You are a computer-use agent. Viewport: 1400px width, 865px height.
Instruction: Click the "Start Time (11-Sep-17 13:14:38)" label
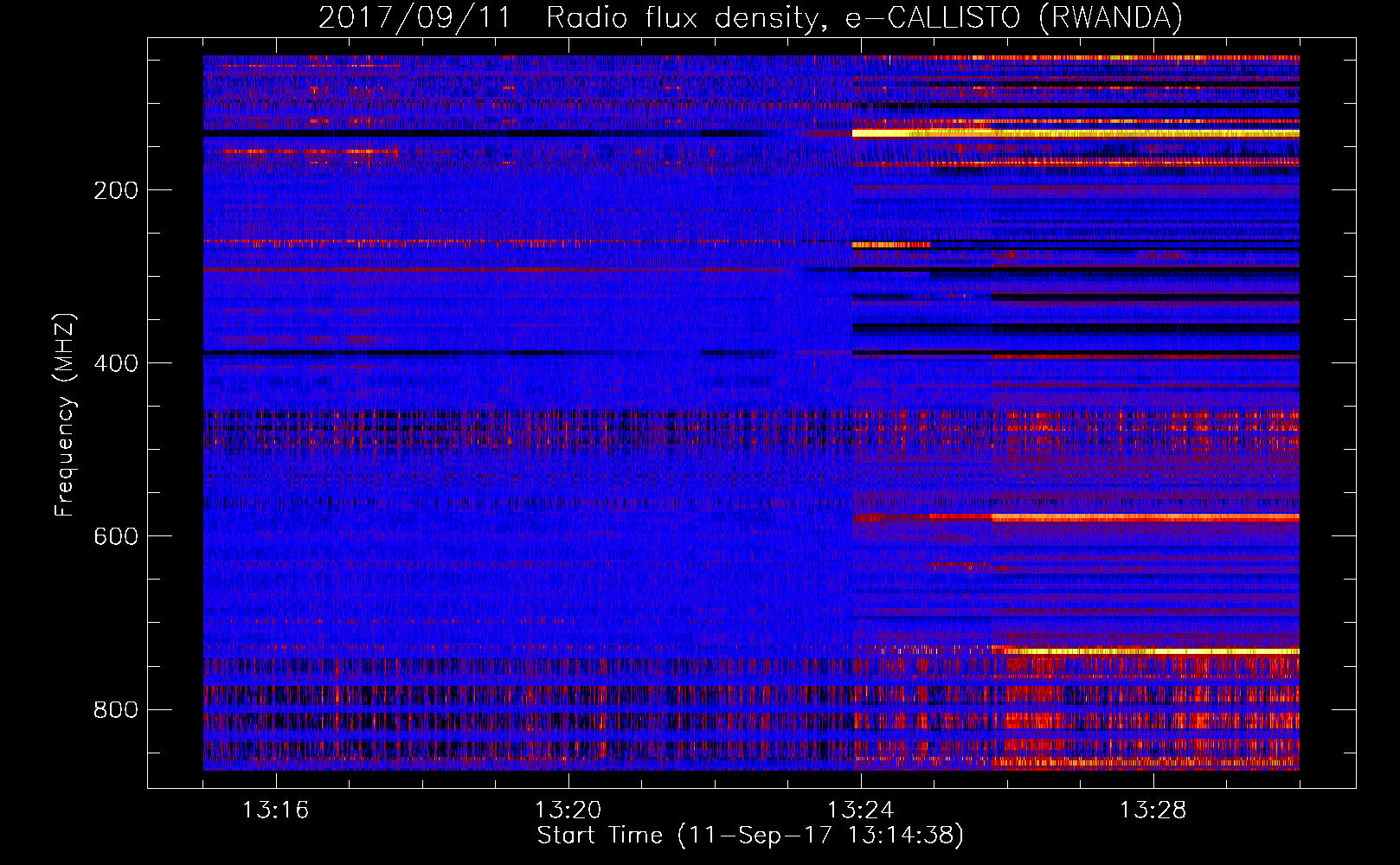(x=750, y=836)
